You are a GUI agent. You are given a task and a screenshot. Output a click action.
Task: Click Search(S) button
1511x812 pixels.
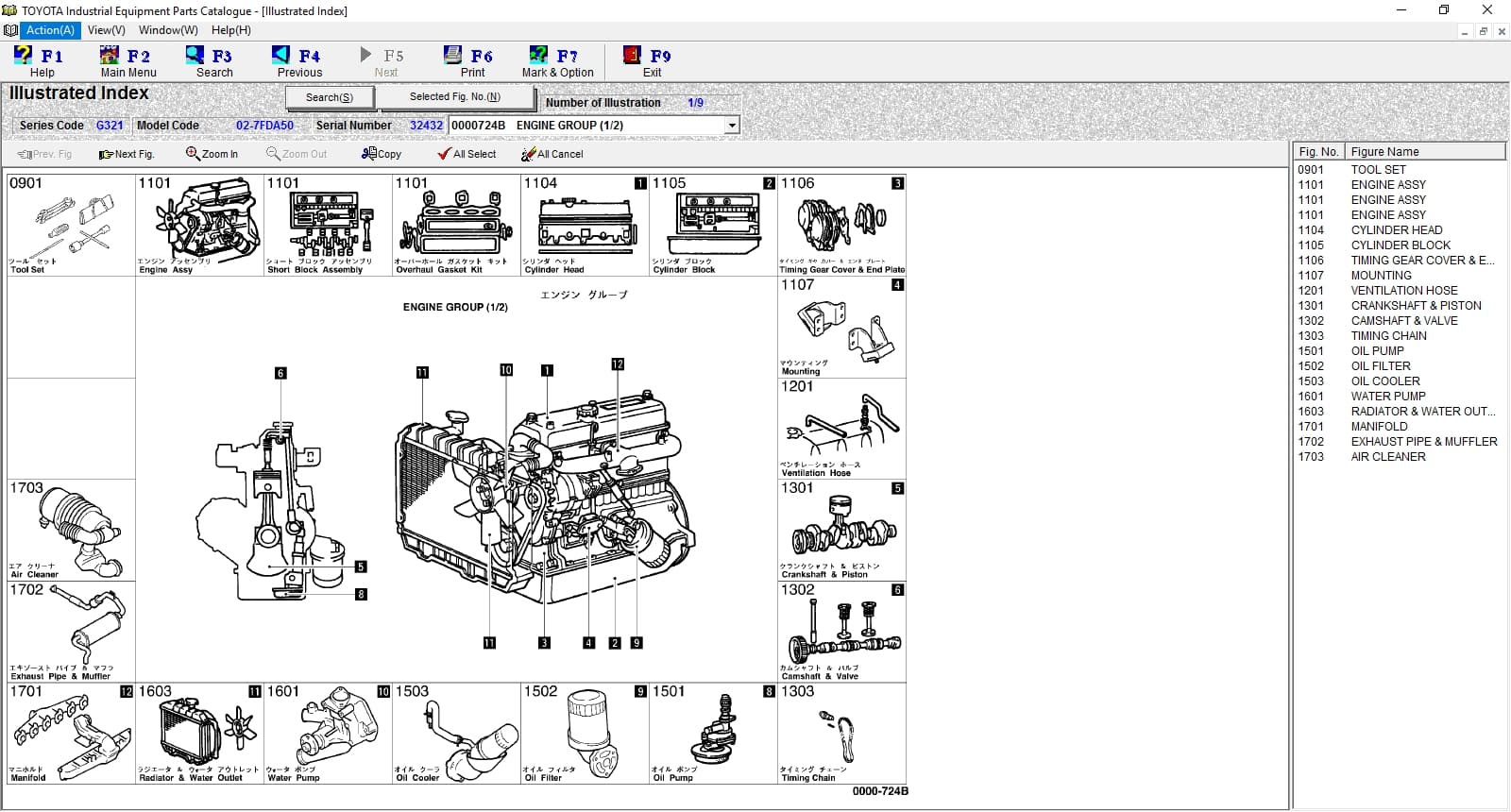click(x=330, y=97)
